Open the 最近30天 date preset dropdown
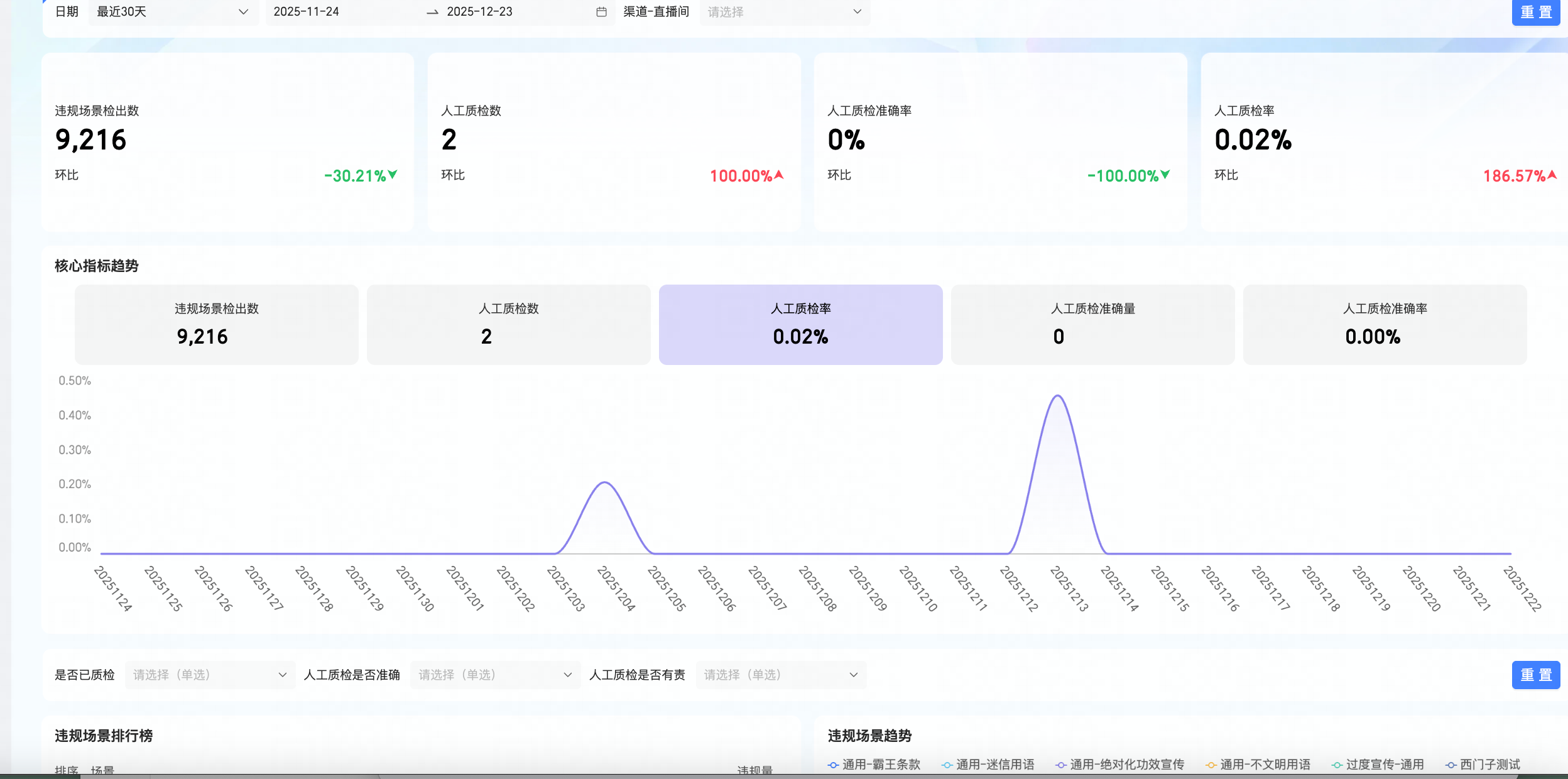1568x779 pixels. point(173,12)
